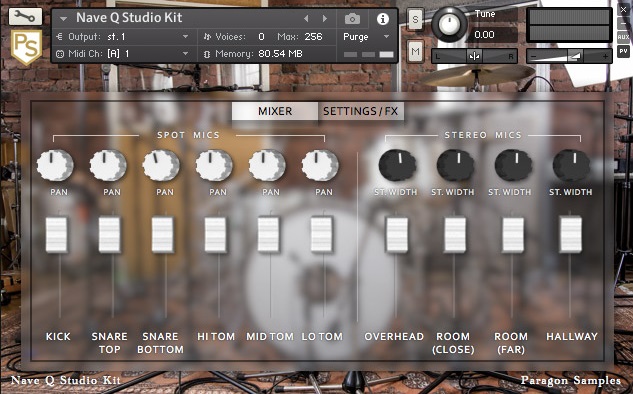The image size is (633, 394).
Task: Click the Tune knob
Action: 449,24
